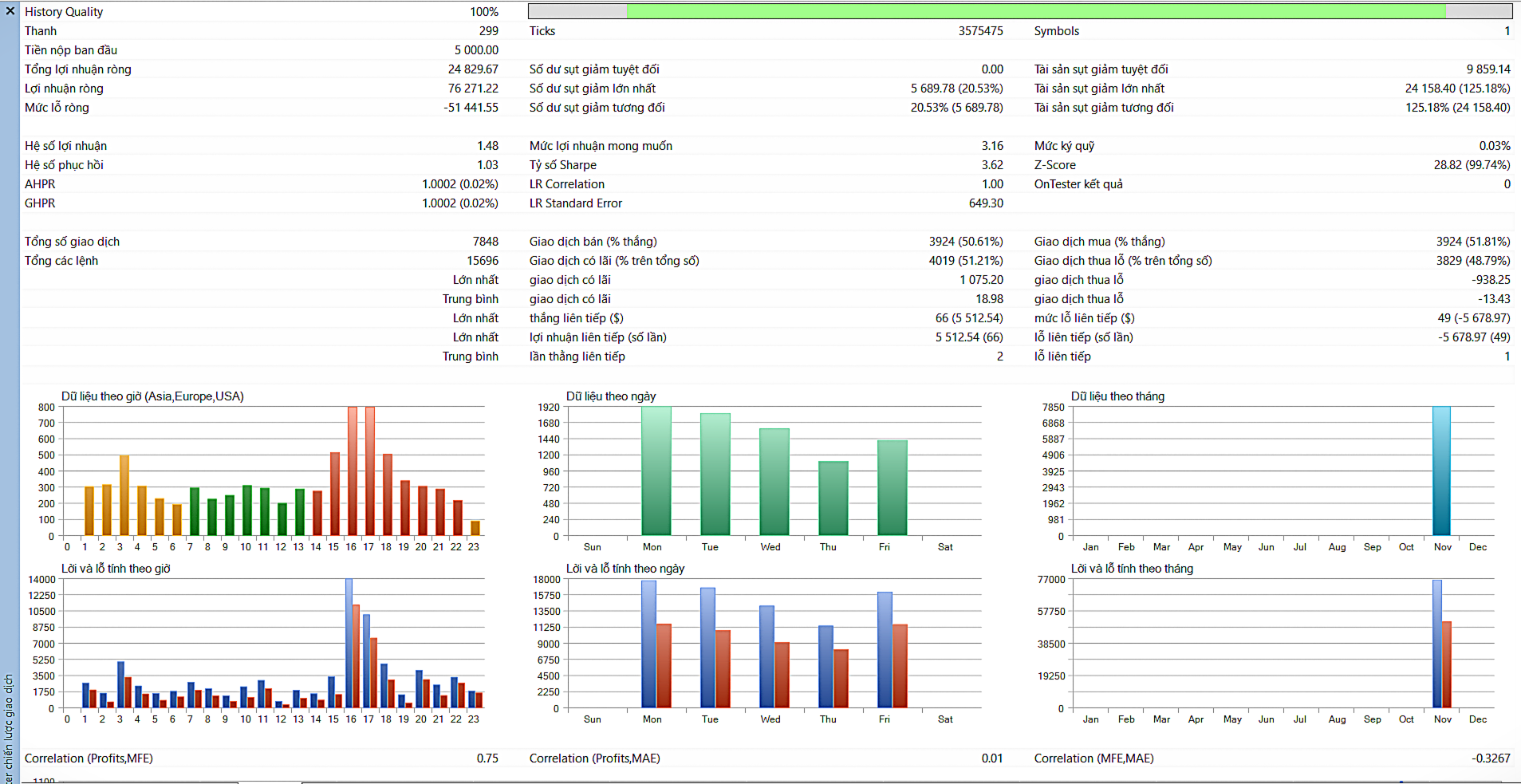Click the 'Lời và lỗ tính theo giờ' chart title
The width and height of the screenshot is (1521, 784).
pos(116,569)
